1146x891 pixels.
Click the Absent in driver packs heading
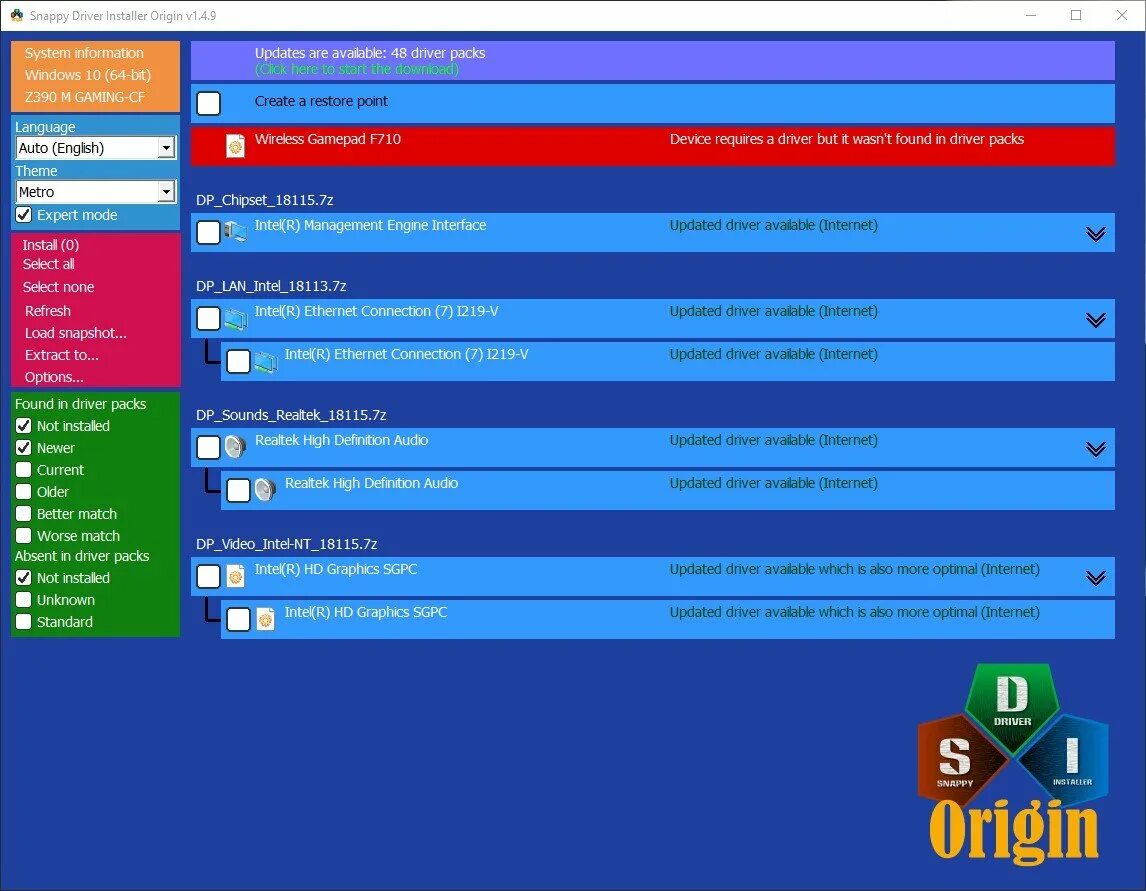(82, 556)
